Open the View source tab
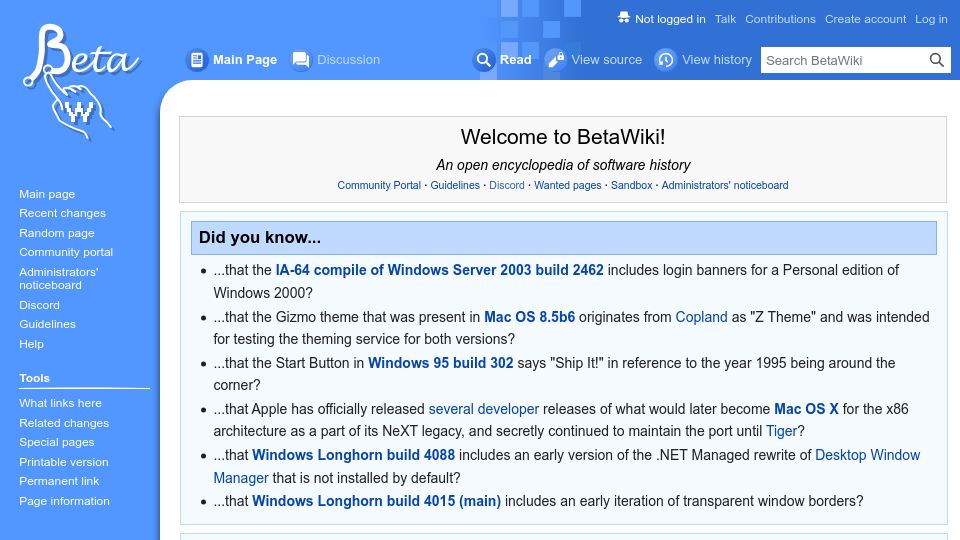 point(607,60)
